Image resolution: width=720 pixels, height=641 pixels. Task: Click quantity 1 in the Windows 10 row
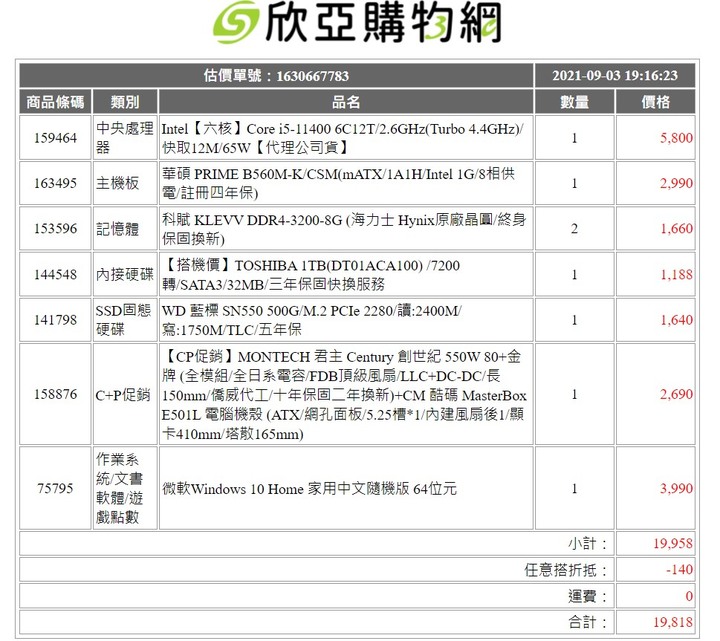pyautogui.click(x=574, y=488)
